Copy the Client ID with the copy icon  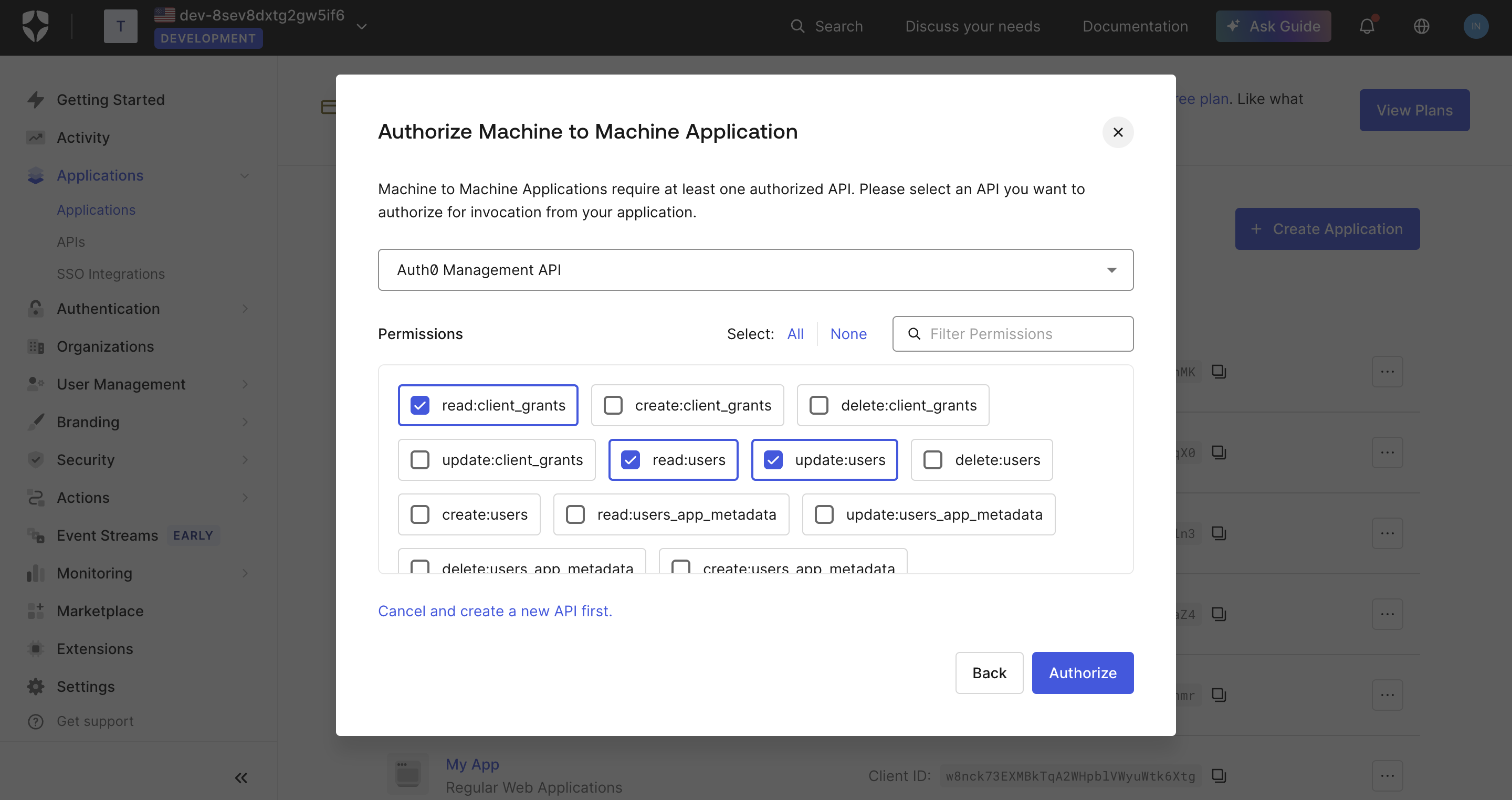[x=1219, y=775]
